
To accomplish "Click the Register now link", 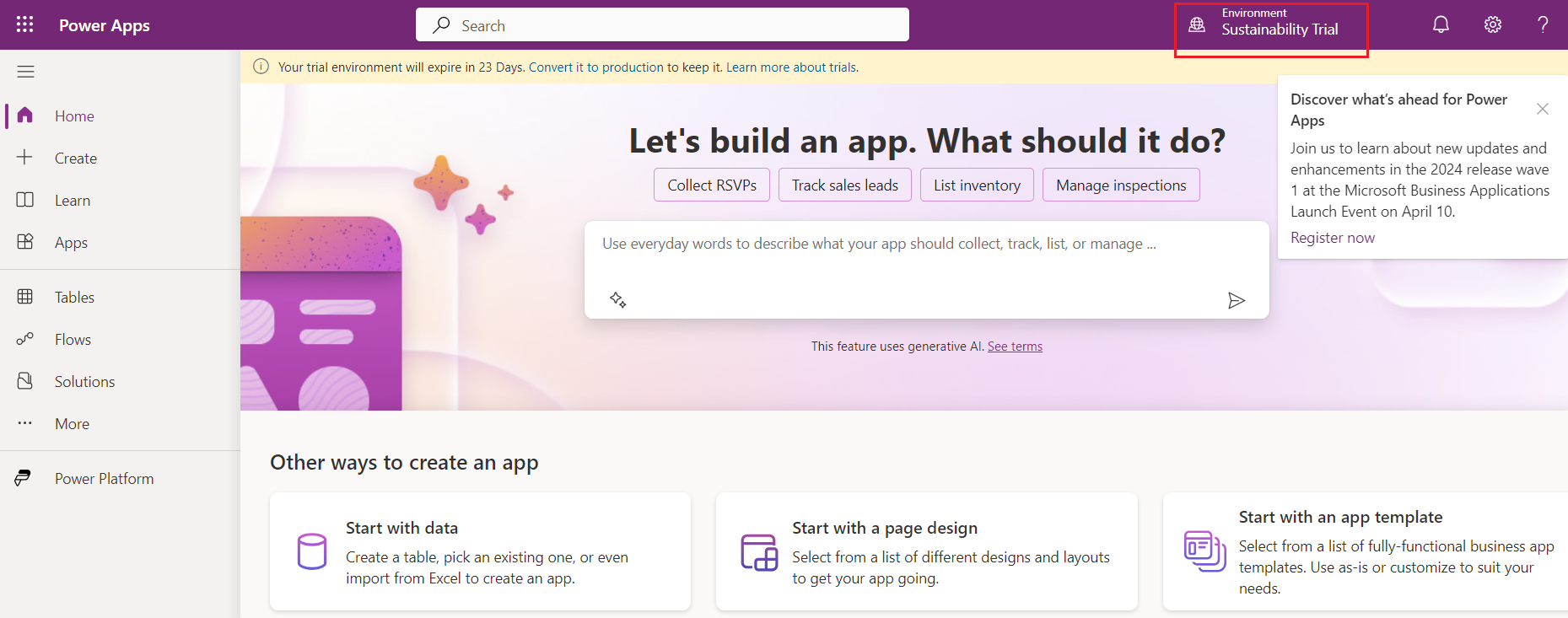I will (x=1333, y=238).
